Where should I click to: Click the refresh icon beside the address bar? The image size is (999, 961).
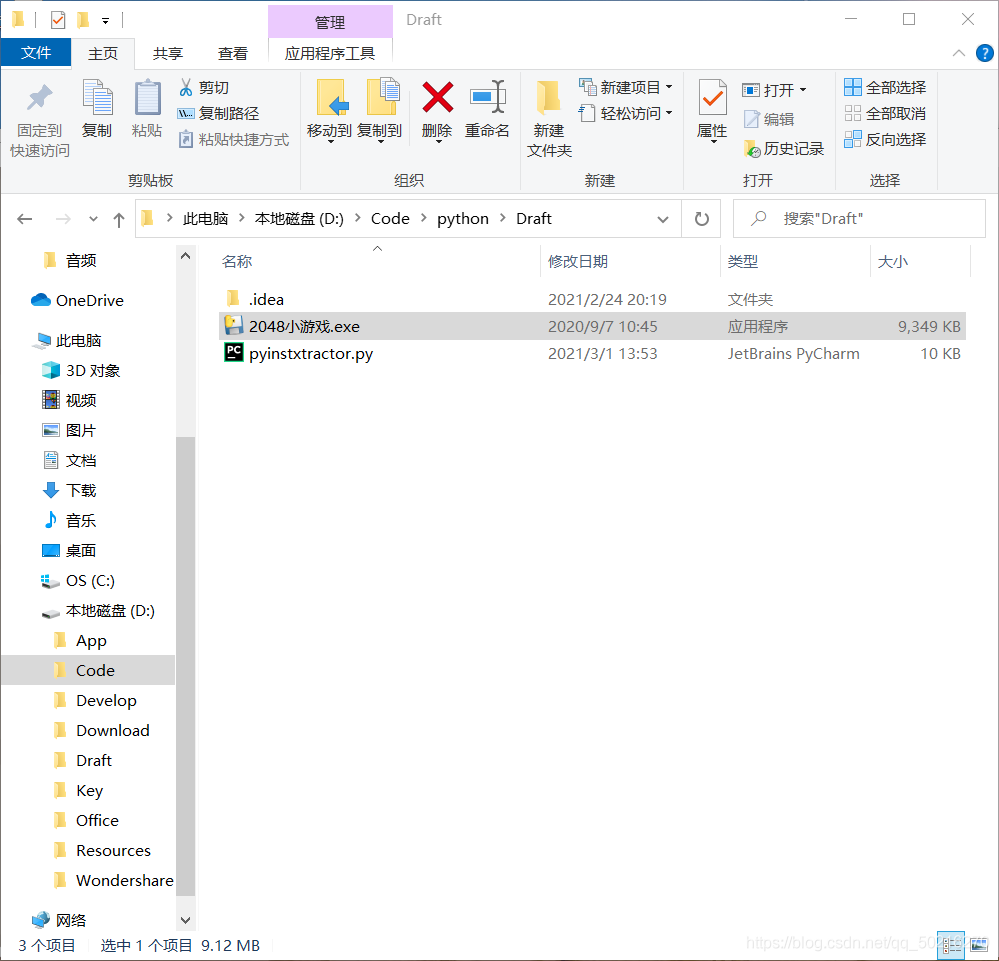(701, 219)
